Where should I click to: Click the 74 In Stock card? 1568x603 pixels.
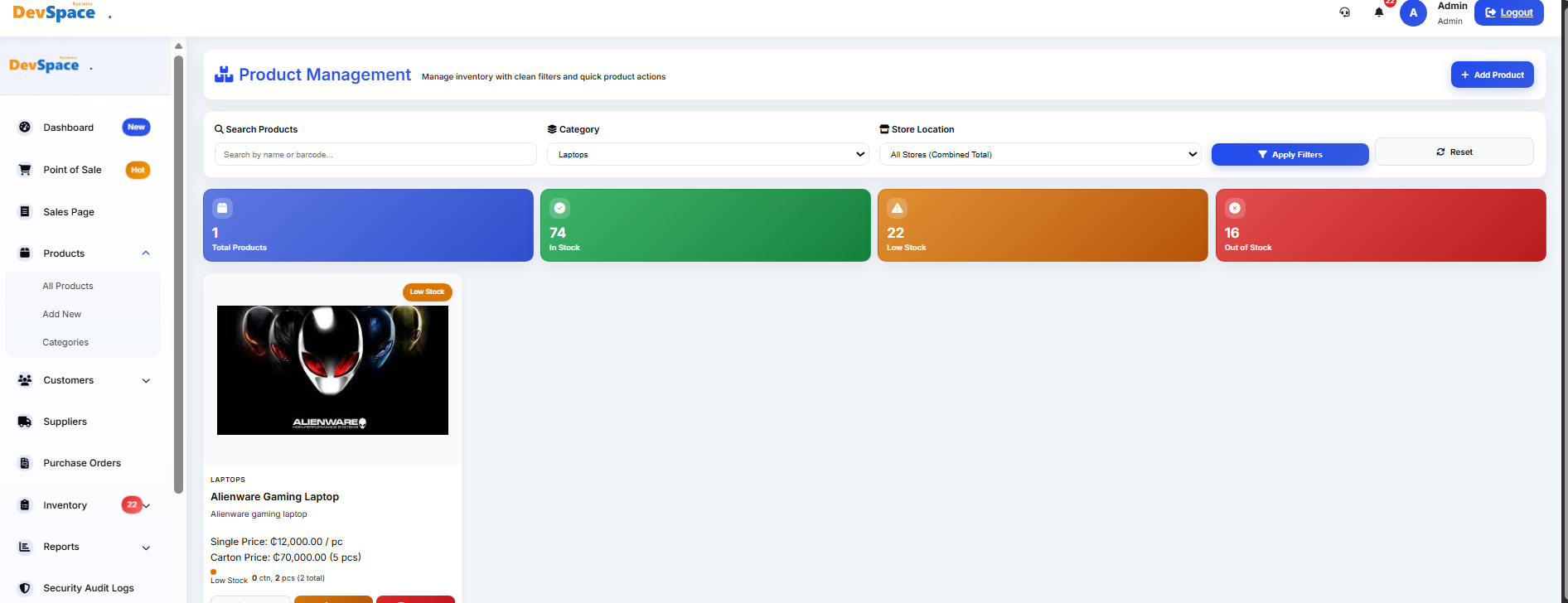tap(705, 225)
